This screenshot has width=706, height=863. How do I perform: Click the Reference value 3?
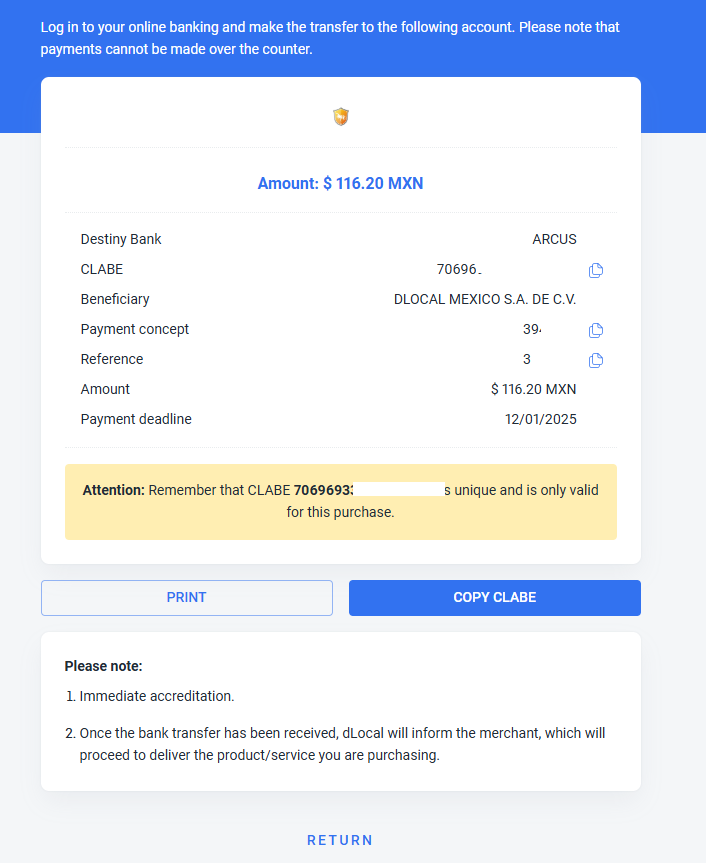(x=527, y=359)
